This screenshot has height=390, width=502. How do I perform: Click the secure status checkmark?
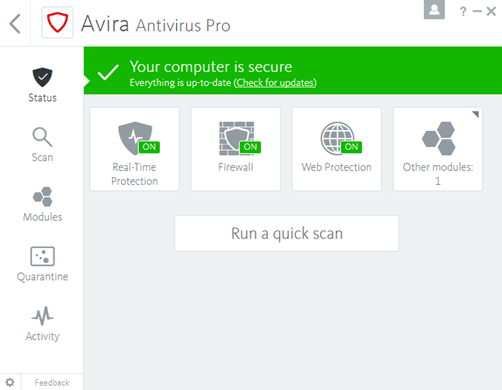[x=108, y=72]
